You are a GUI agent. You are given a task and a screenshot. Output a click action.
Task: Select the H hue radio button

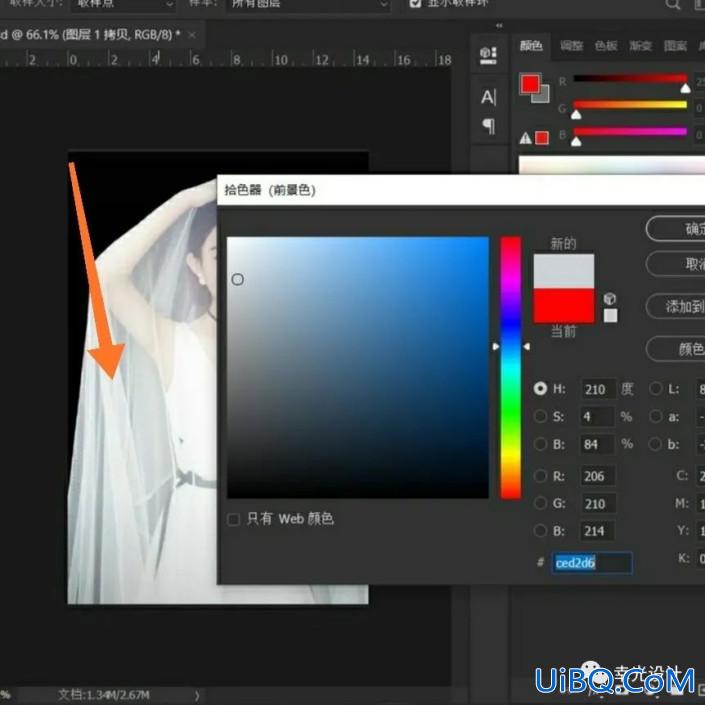click(x=540, y=388)
